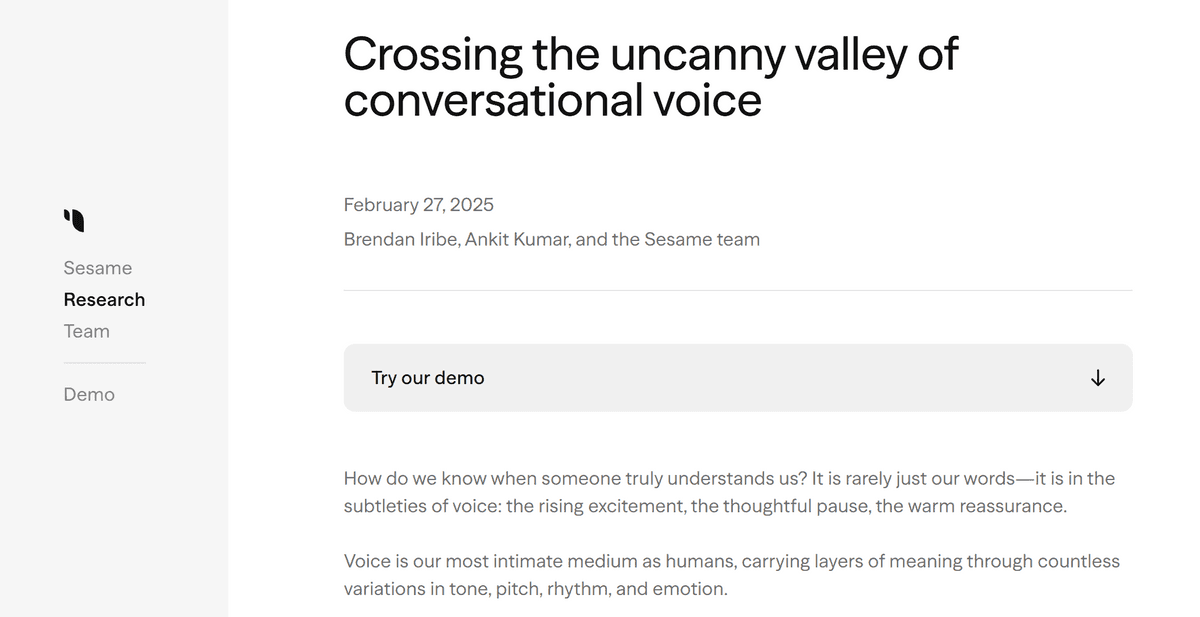Open the Demo link in sidebar
Screen dimensions: 1200x617
coord(89,395)
